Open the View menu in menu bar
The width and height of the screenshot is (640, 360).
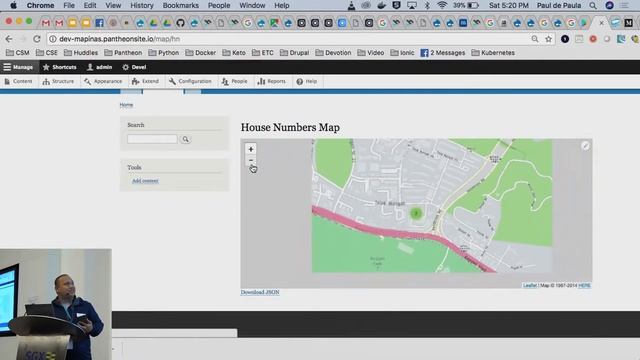coord(113,5)
